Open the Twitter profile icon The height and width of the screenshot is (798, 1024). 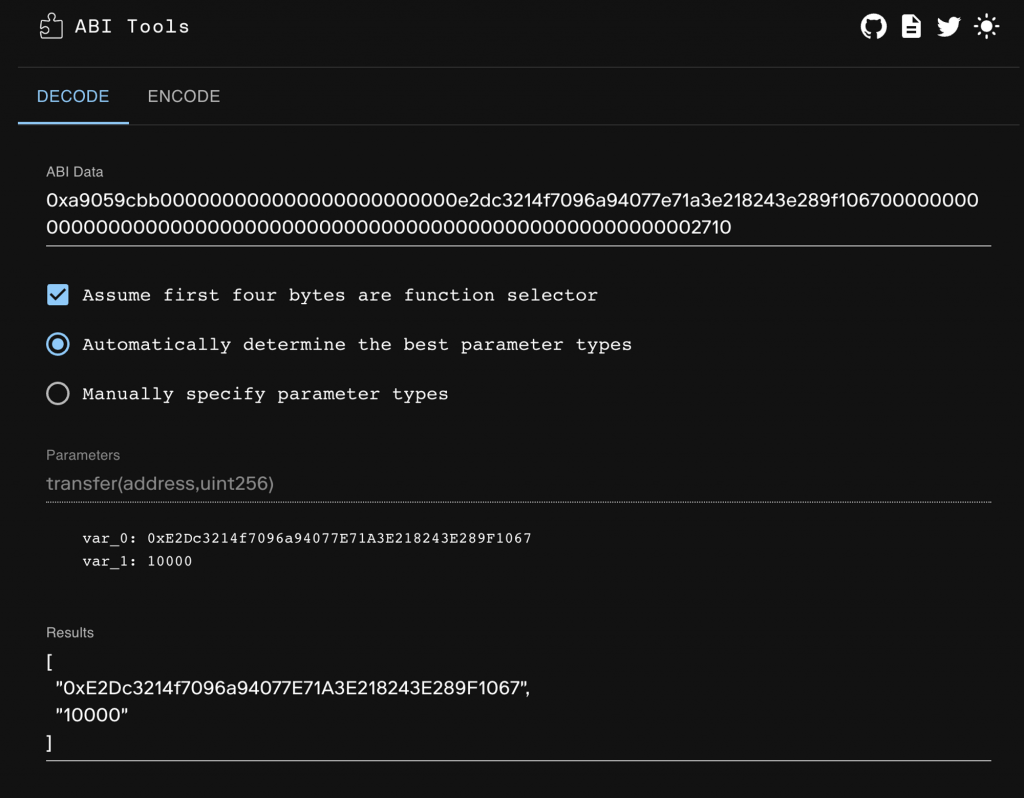[x=948, y=27]
